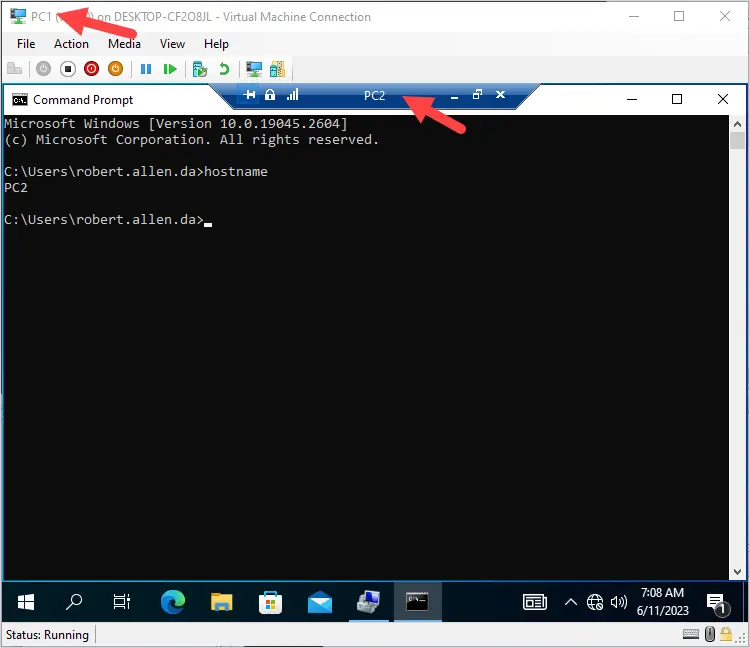Open the Media menu

(x=124, y=44)
